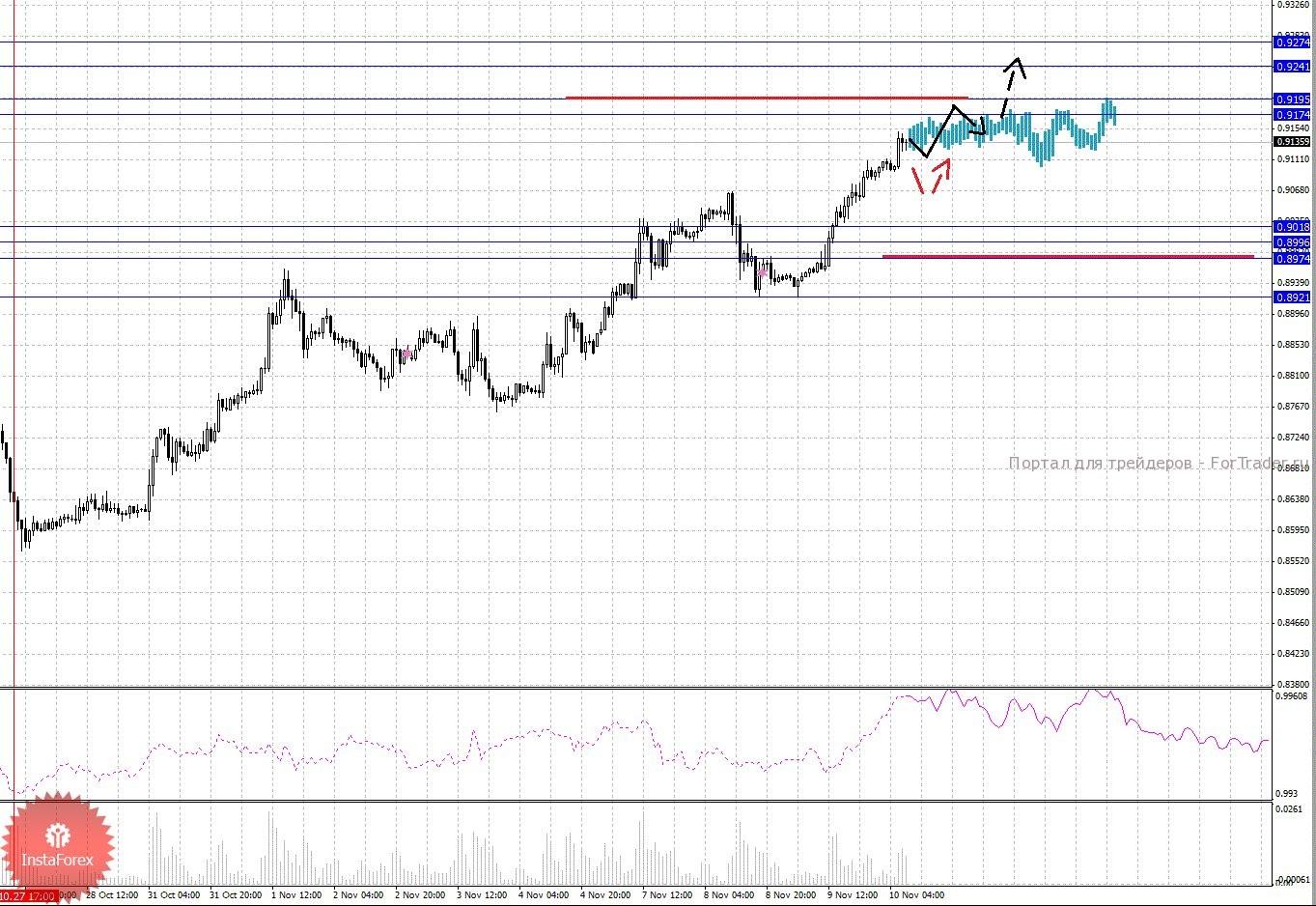Select the 0.9195 price level label

[1292, 99]
